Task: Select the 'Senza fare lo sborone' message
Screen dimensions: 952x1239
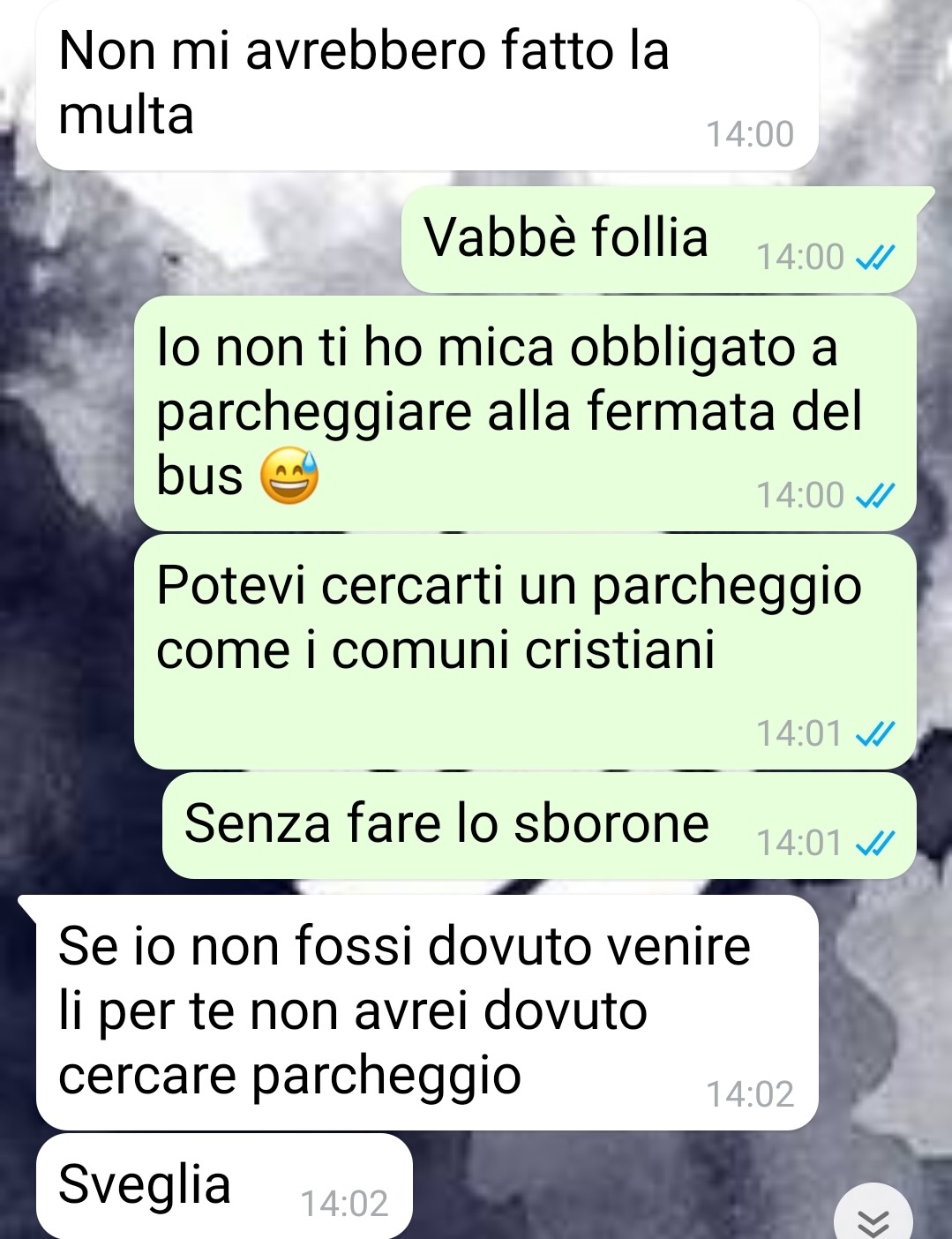Action: [539, 825]
